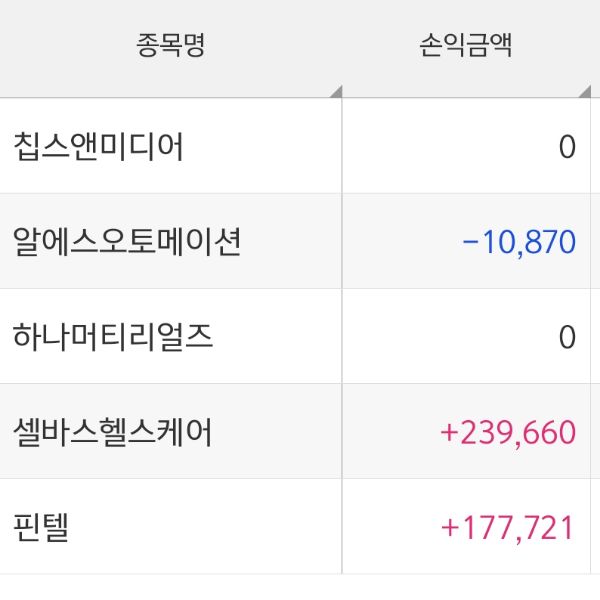Open the 알에스오토메이션 stock entry

click(126, 242)
